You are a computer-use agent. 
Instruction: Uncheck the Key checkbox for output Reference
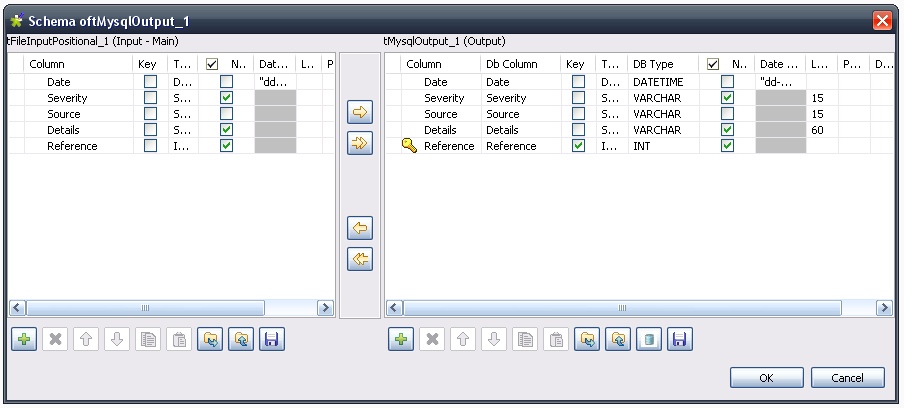point(578,146)
